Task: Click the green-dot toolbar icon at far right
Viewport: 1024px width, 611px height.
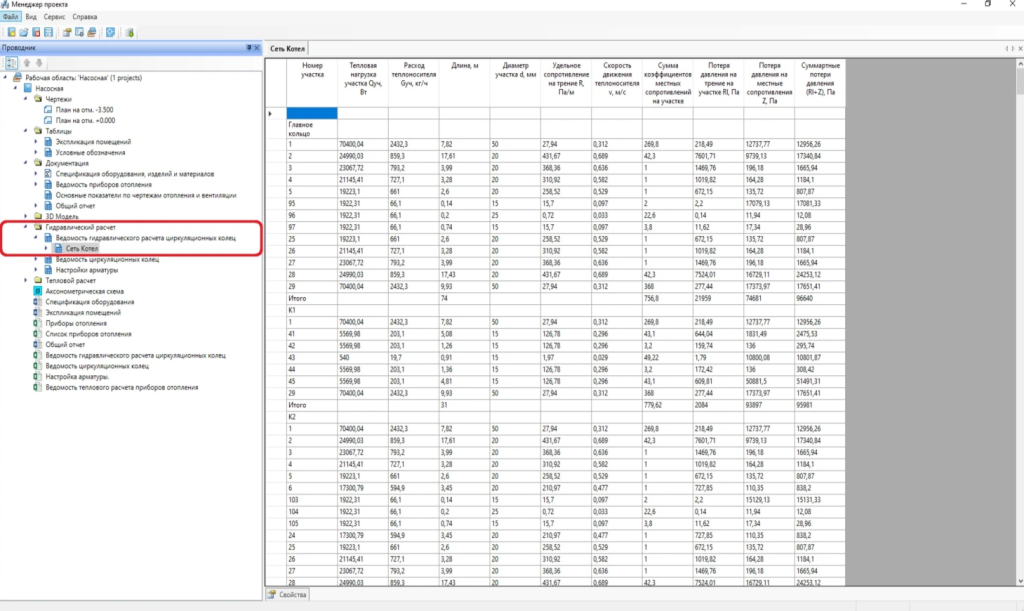Action: (x=130, y=33)
